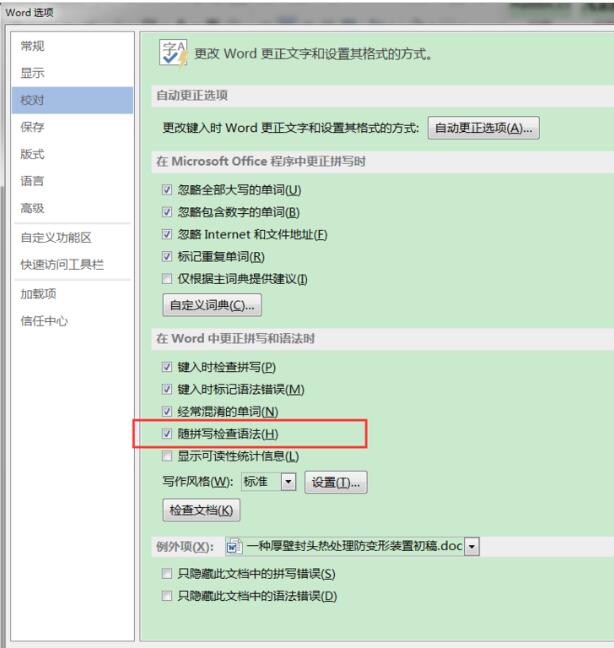Open 高级 options category
Viewport: 614px width, 648px height.
72,208
